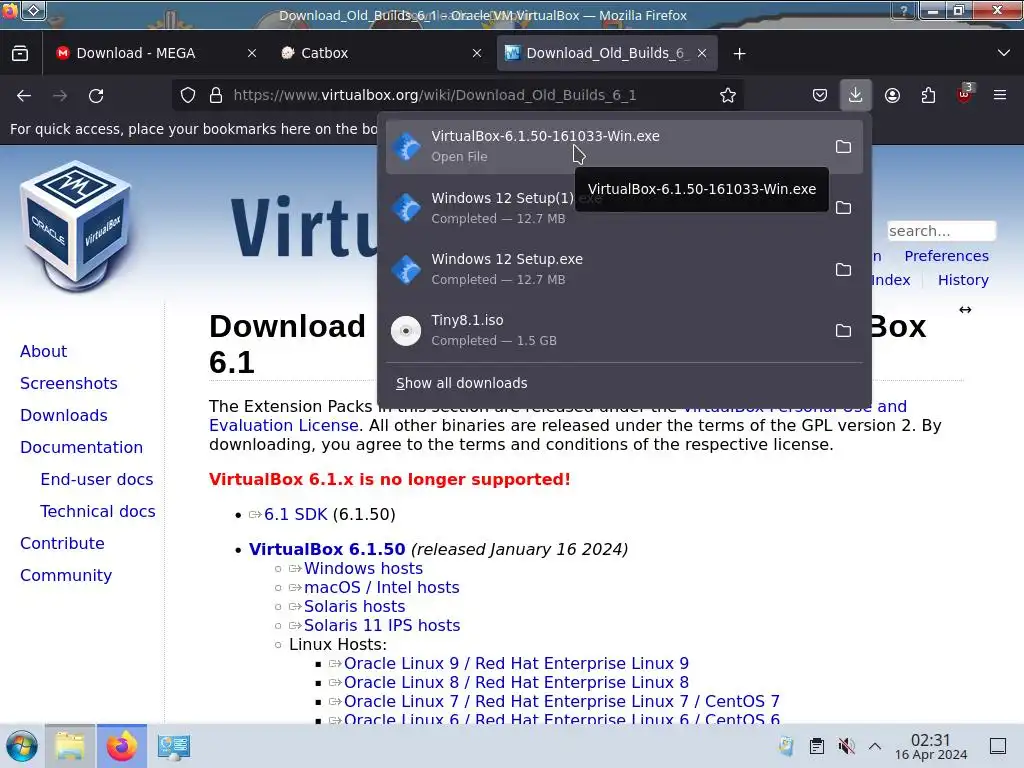1024x768 pixels.
Task: Open Screenshots sidebar link
Action: point(69,383)
